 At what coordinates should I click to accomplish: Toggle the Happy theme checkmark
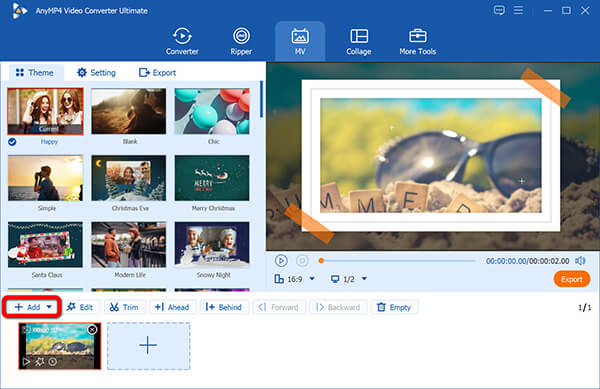pyautogui.click(x=12, y=142)
